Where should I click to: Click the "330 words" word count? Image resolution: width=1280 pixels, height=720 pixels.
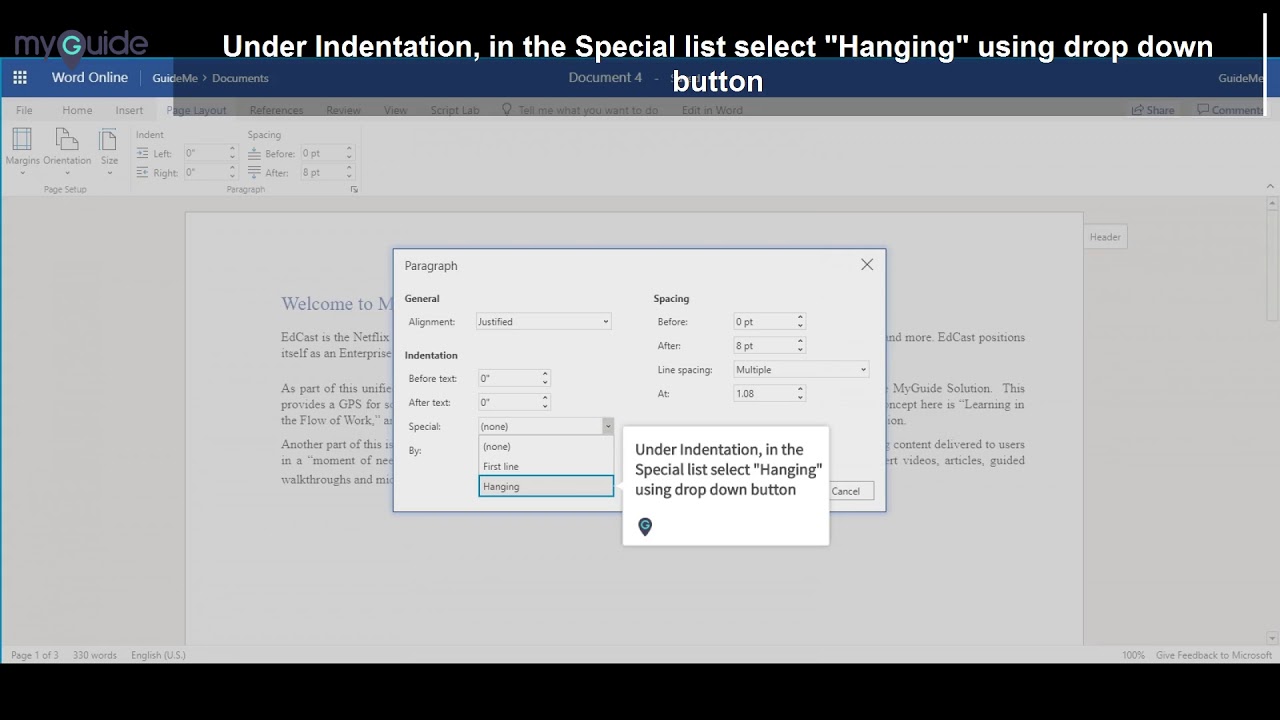point(95,655)
